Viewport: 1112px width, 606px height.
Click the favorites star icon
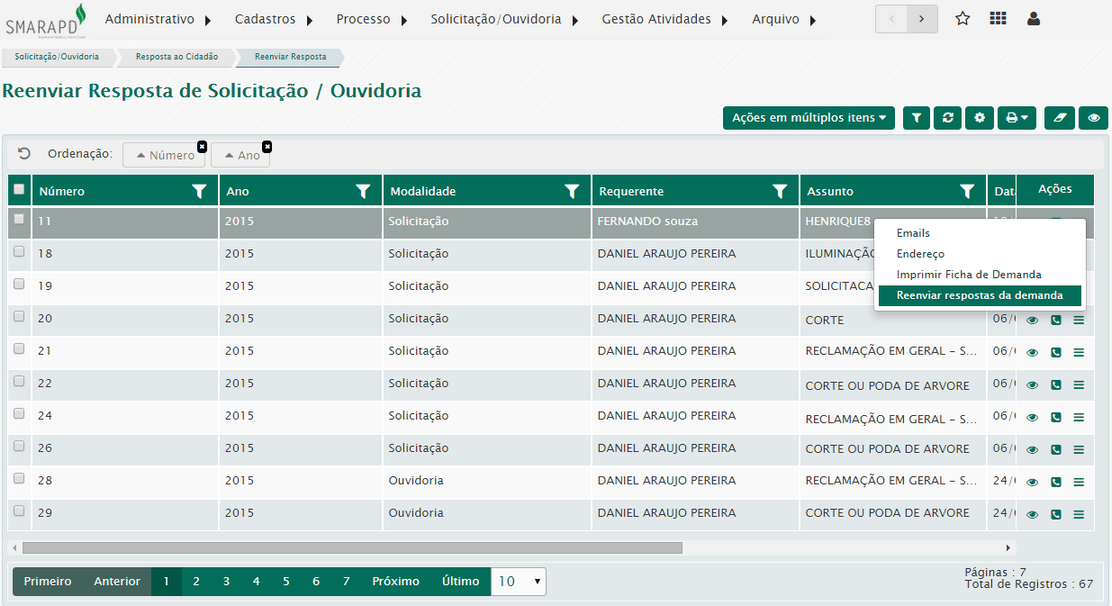(x=962, y=19)
